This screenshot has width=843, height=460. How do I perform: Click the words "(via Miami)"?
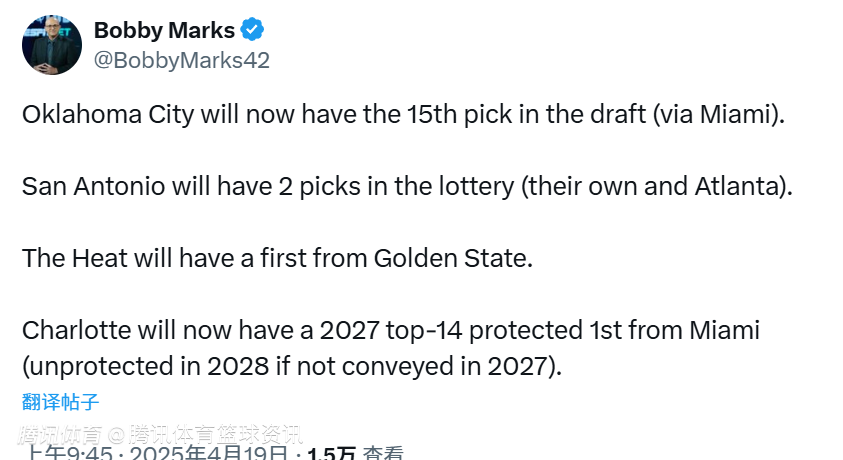point(718,114)
